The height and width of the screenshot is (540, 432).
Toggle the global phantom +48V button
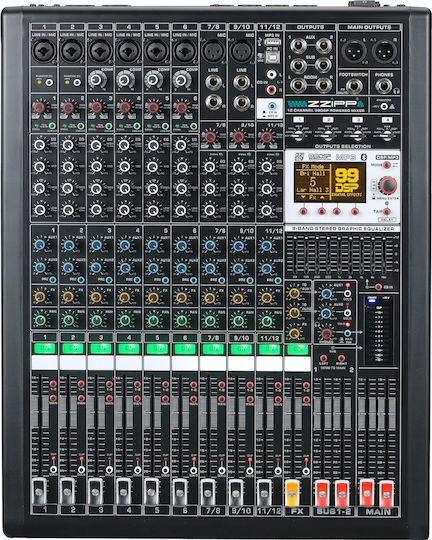(x=384, y=106)
